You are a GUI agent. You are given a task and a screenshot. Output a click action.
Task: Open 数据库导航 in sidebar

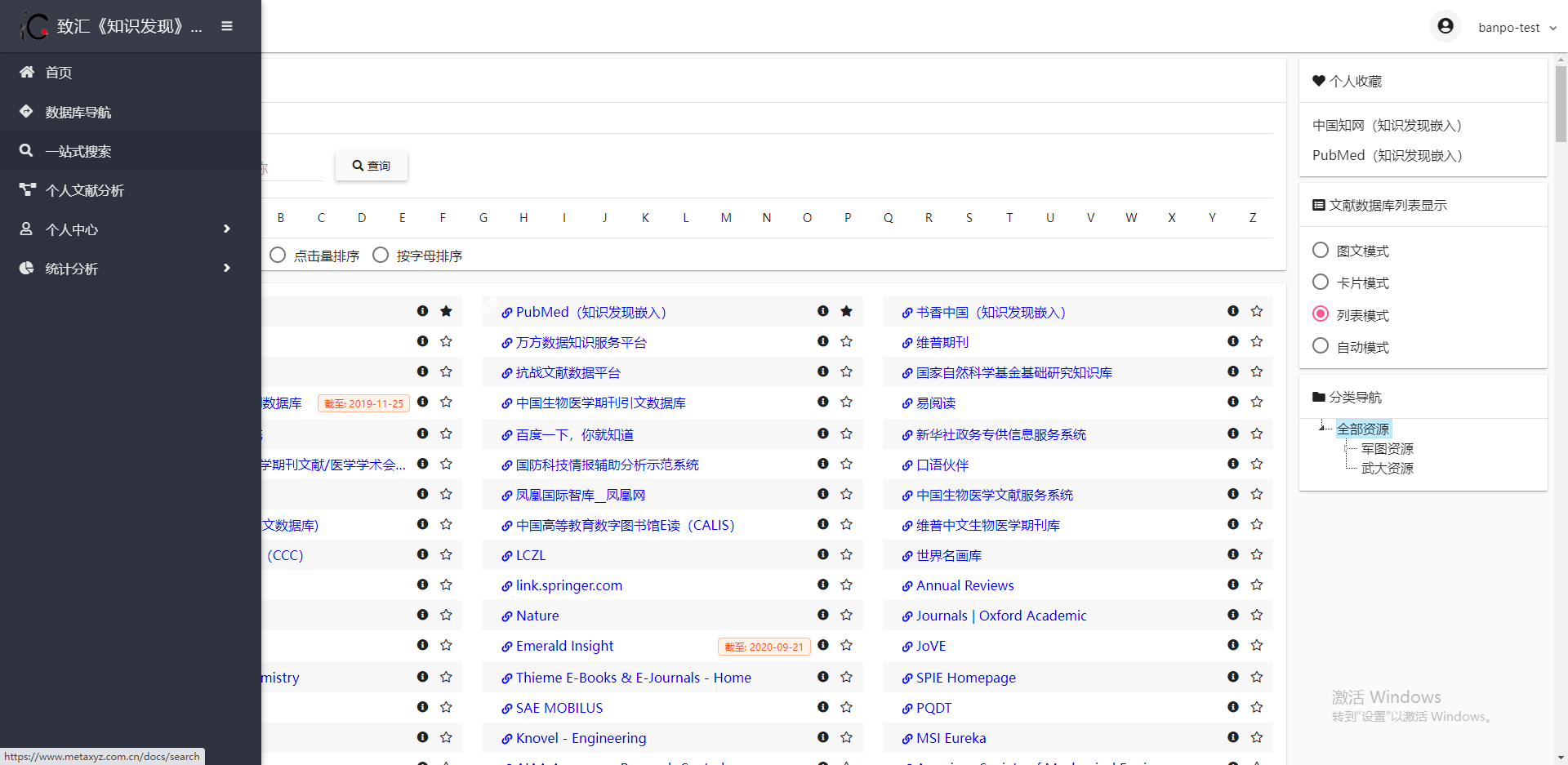click(131, 112)
